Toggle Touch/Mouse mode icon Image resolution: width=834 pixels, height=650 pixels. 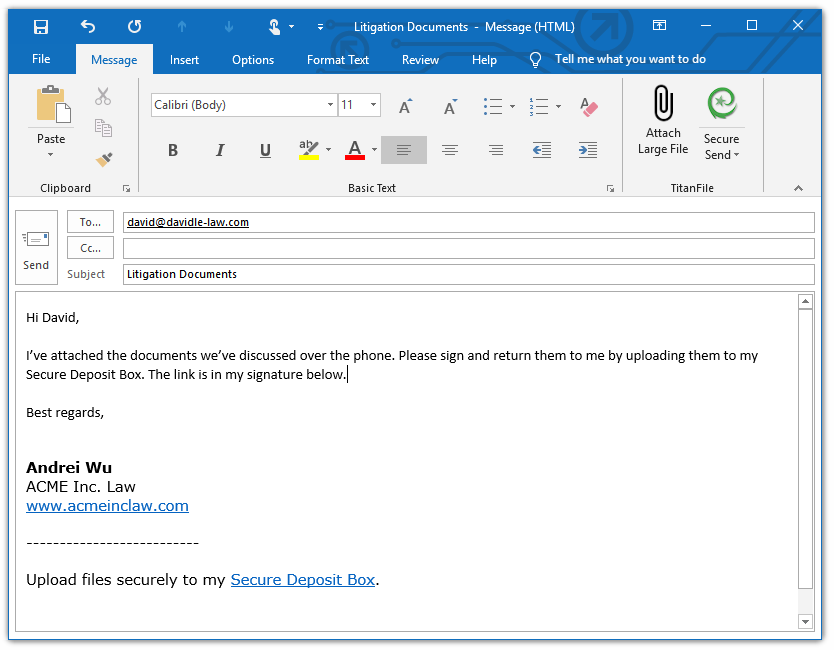pos(274,27)
